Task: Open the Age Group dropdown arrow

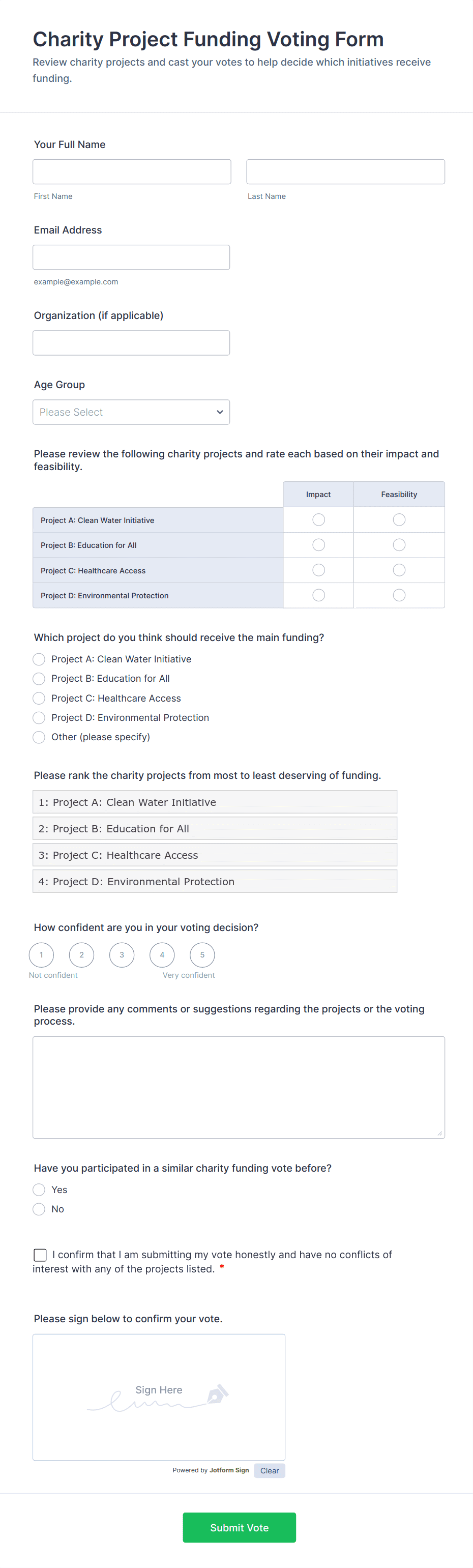Action: pos(220,412)
